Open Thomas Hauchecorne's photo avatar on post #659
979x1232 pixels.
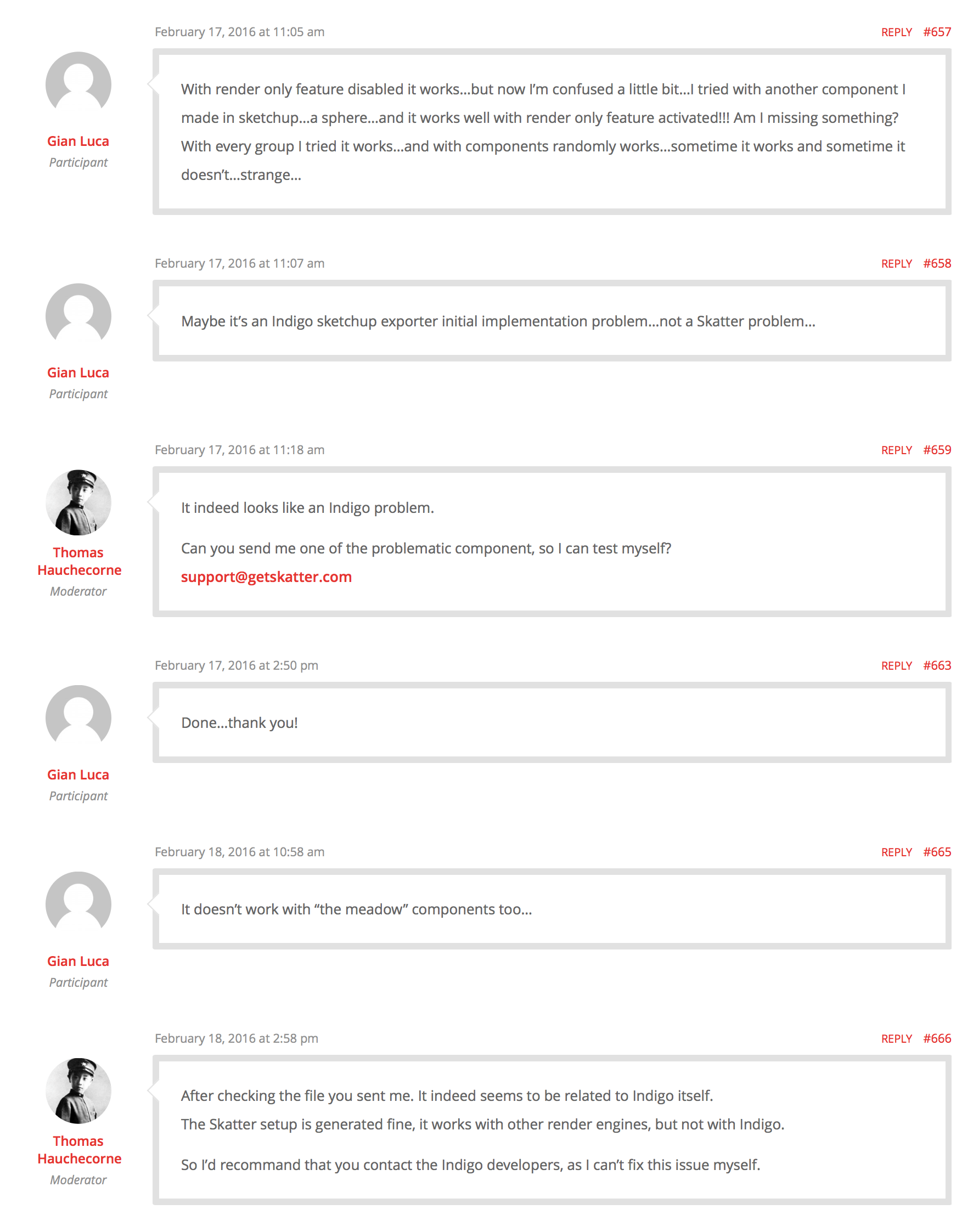(x=78, y=502)
